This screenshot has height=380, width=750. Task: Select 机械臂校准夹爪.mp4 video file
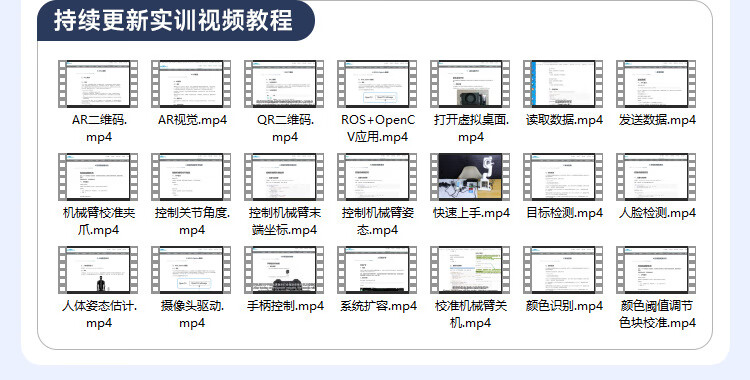[x=98, y=177]
